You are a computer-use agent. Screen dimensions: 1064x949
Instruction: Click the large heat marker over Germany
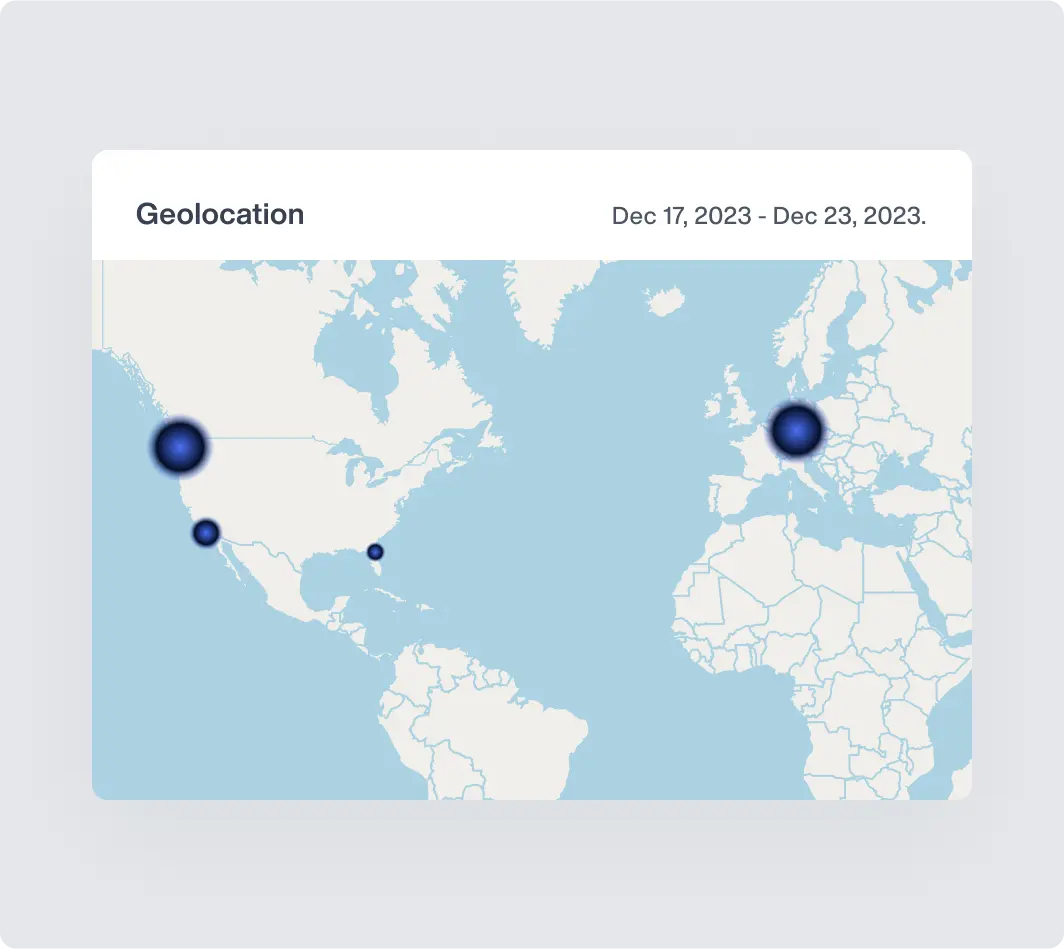point(797,431)
